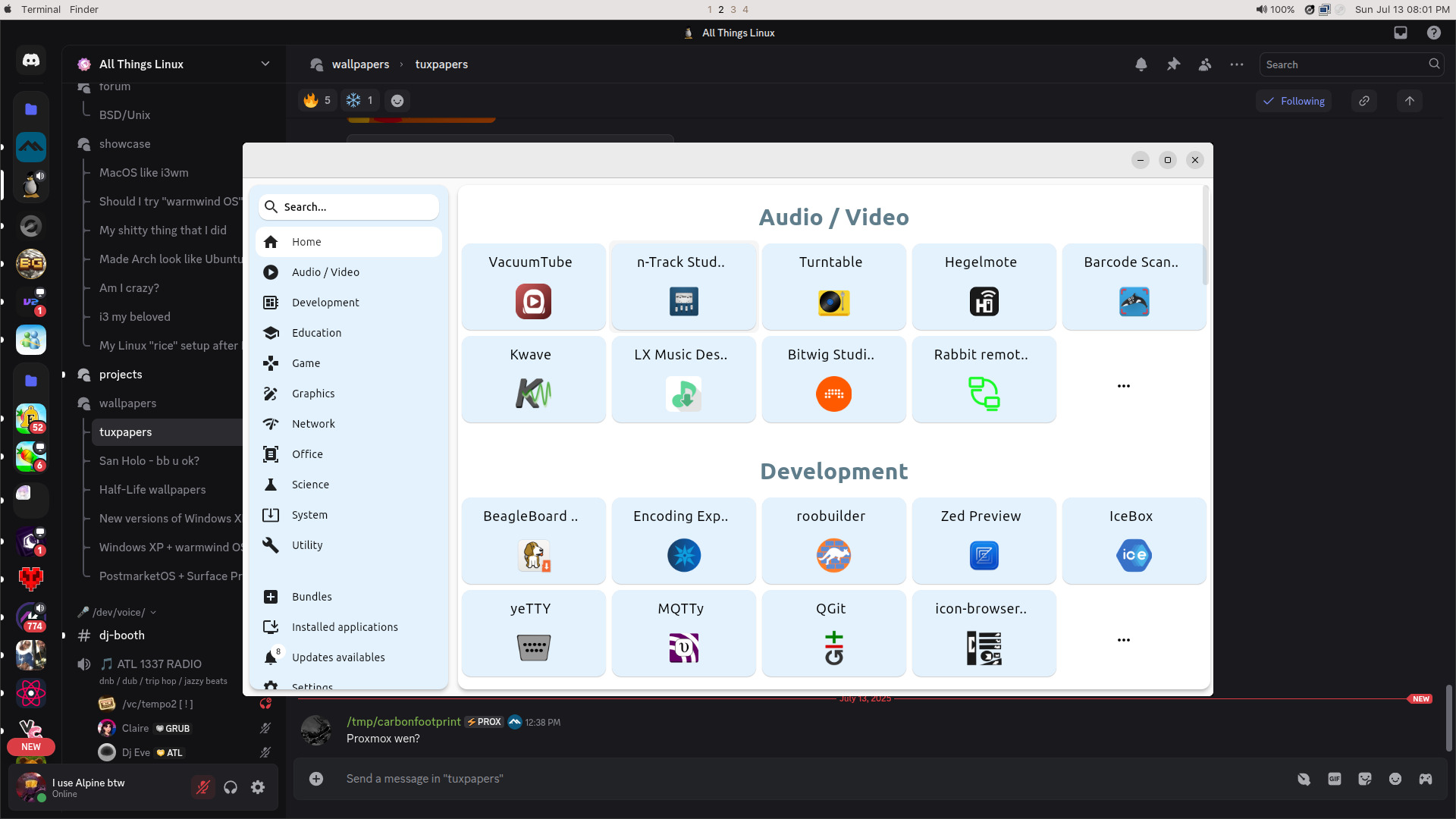Open the Zed Preview app icon
This screenshot has height=819, width=1456.
984,555
